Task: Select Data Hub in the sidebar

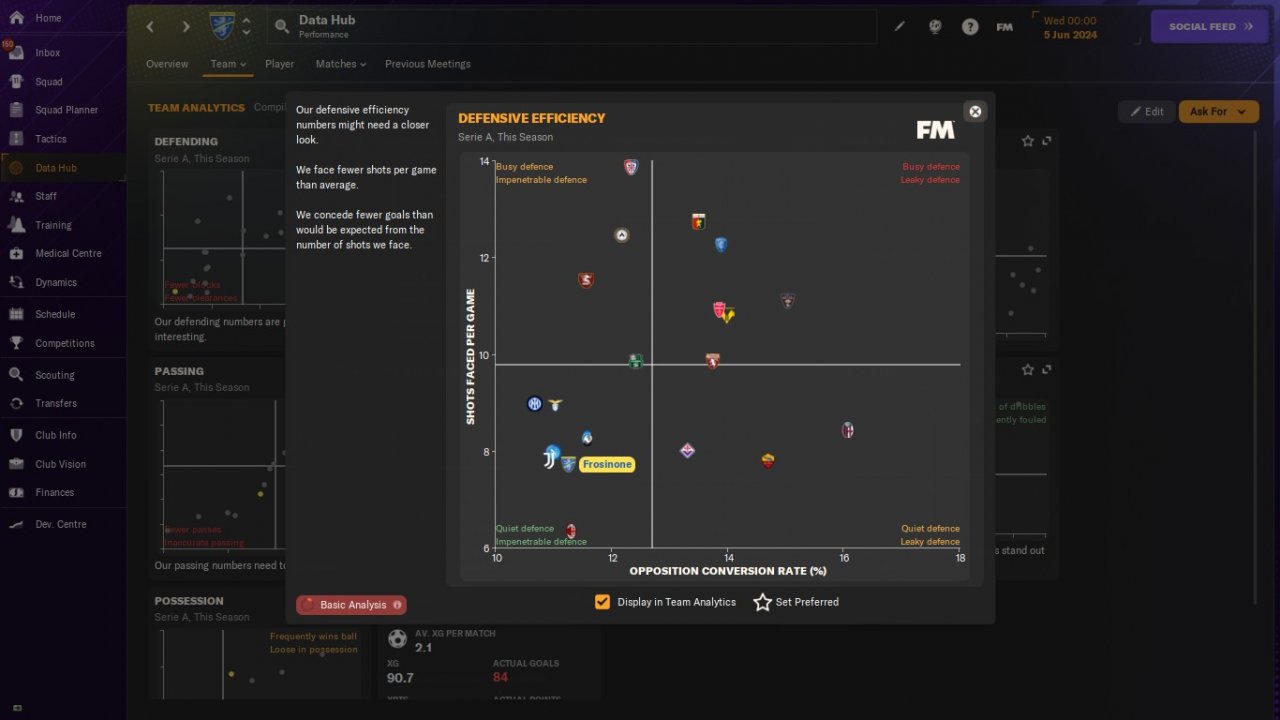Action: pyautogui.click(x=63, y=168)
